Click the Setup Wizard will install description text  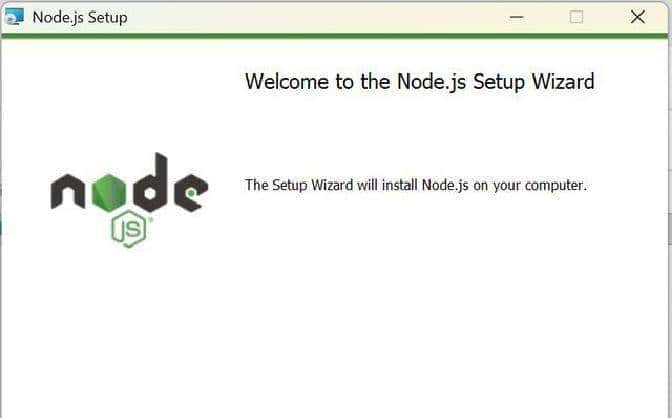pyautogui.click(x=416, y=185)
